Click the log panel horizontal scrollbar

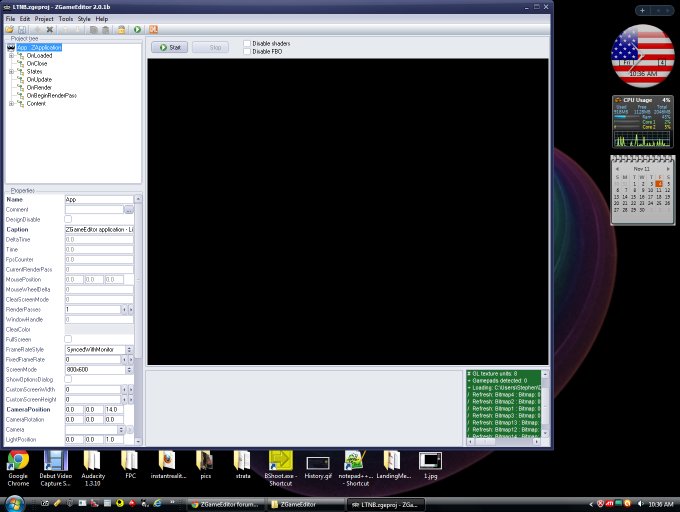click(503, 441)
